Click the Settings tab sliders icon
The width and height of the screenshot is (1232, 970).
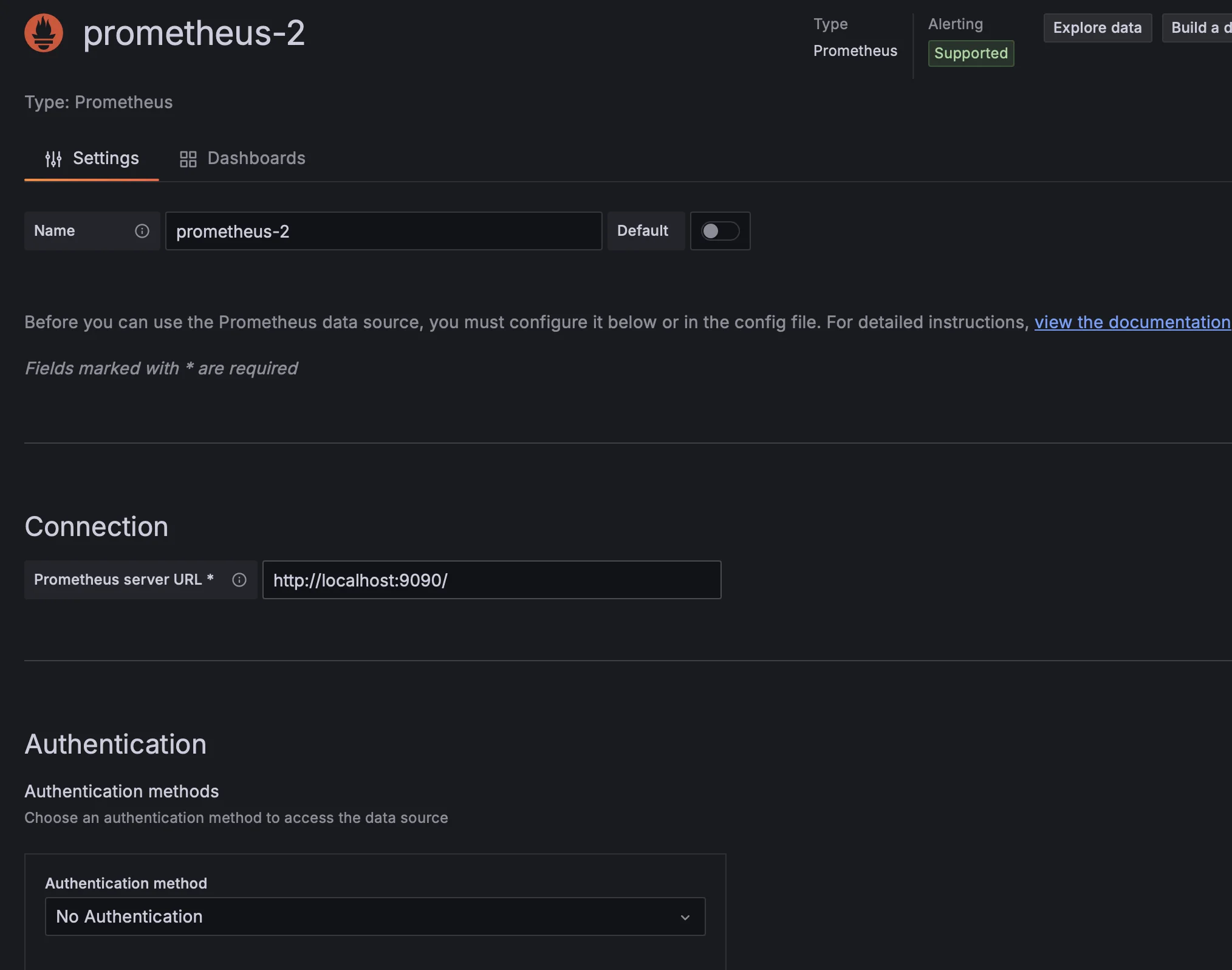click(x=53, y=159)
